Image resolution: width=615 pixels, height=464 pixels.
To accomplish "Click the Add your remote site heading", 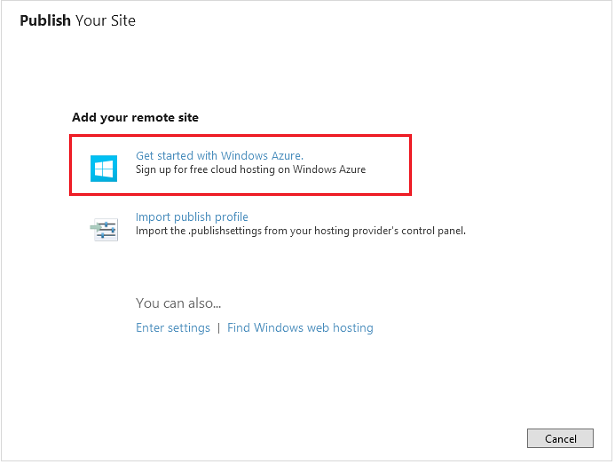I will point(135,118).
